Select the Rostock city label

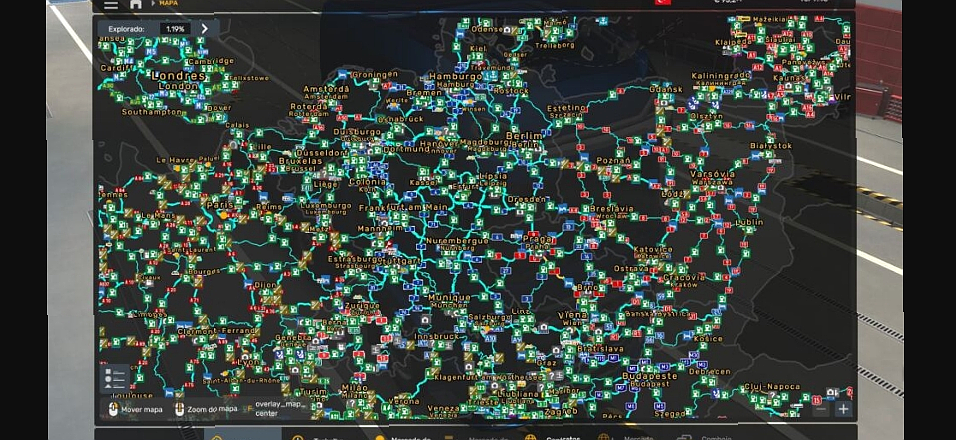(512, 91)
